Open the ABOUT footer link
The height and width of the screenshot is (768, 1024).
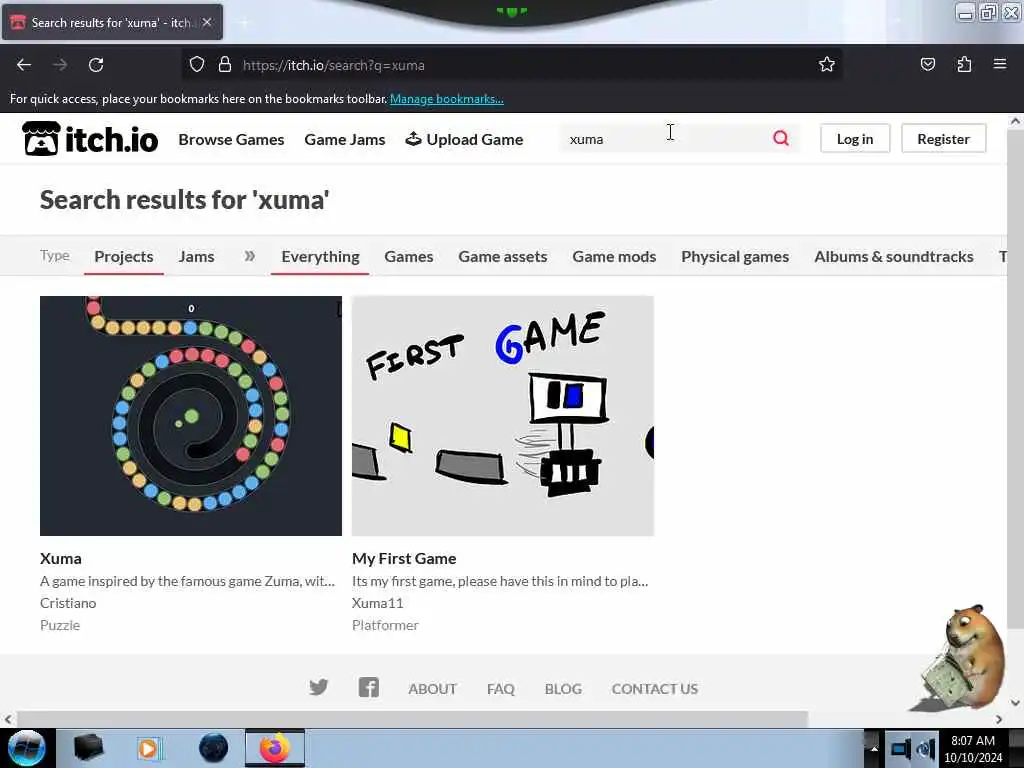coord(432,688)
